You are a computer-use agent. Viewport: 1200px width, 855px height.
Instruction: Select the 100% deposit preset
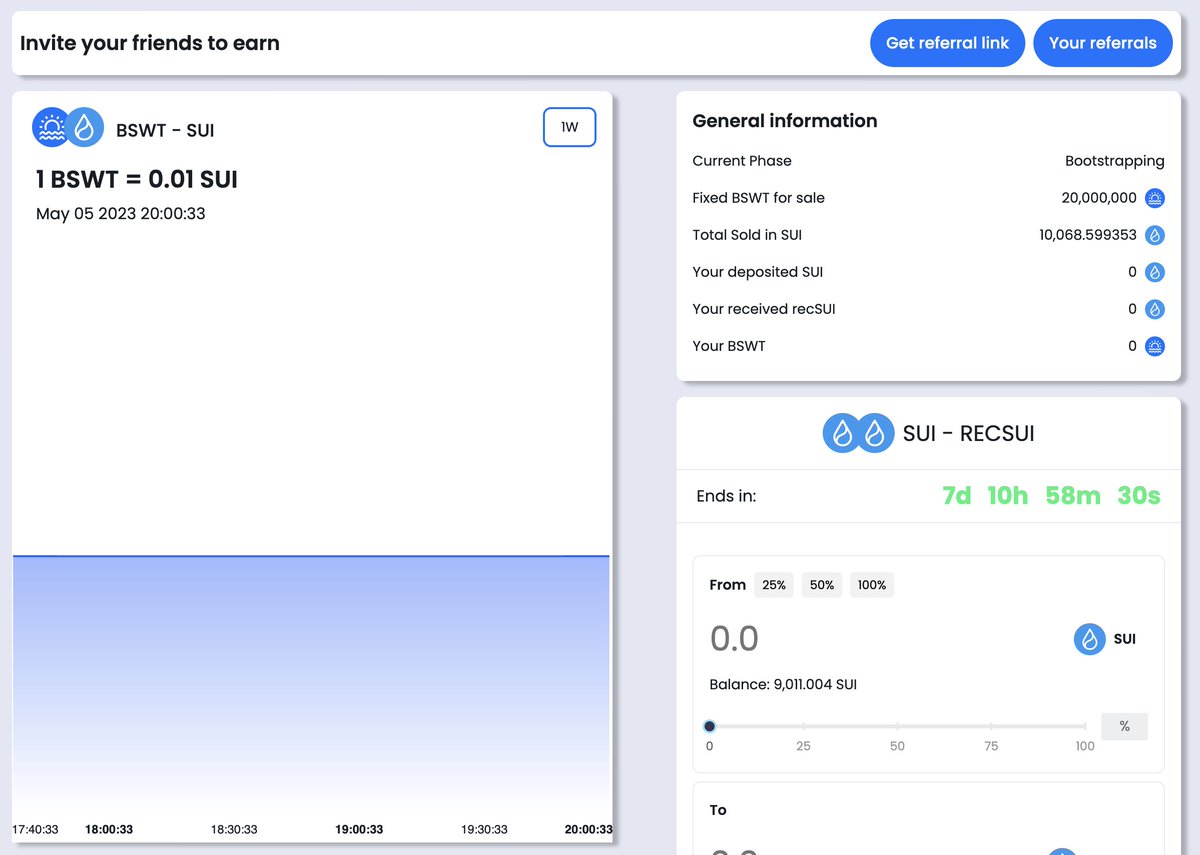872,584
